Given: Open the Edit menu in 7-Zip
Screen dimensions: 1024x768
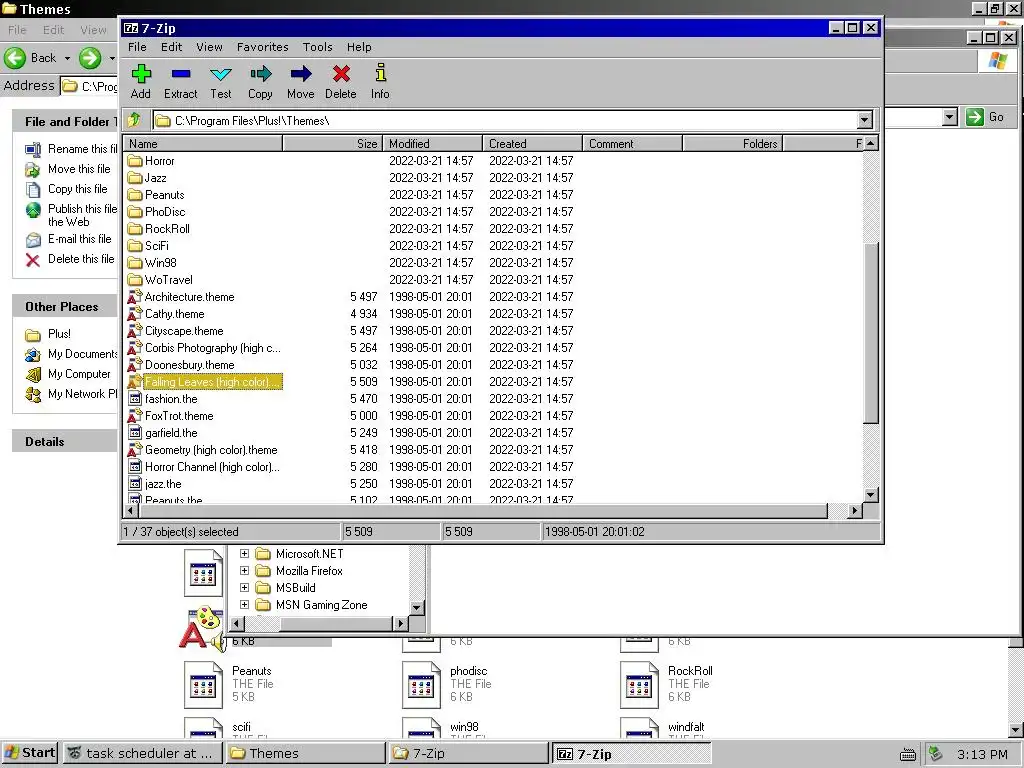Looking at the screenshot, I should [x=172, y=47].
